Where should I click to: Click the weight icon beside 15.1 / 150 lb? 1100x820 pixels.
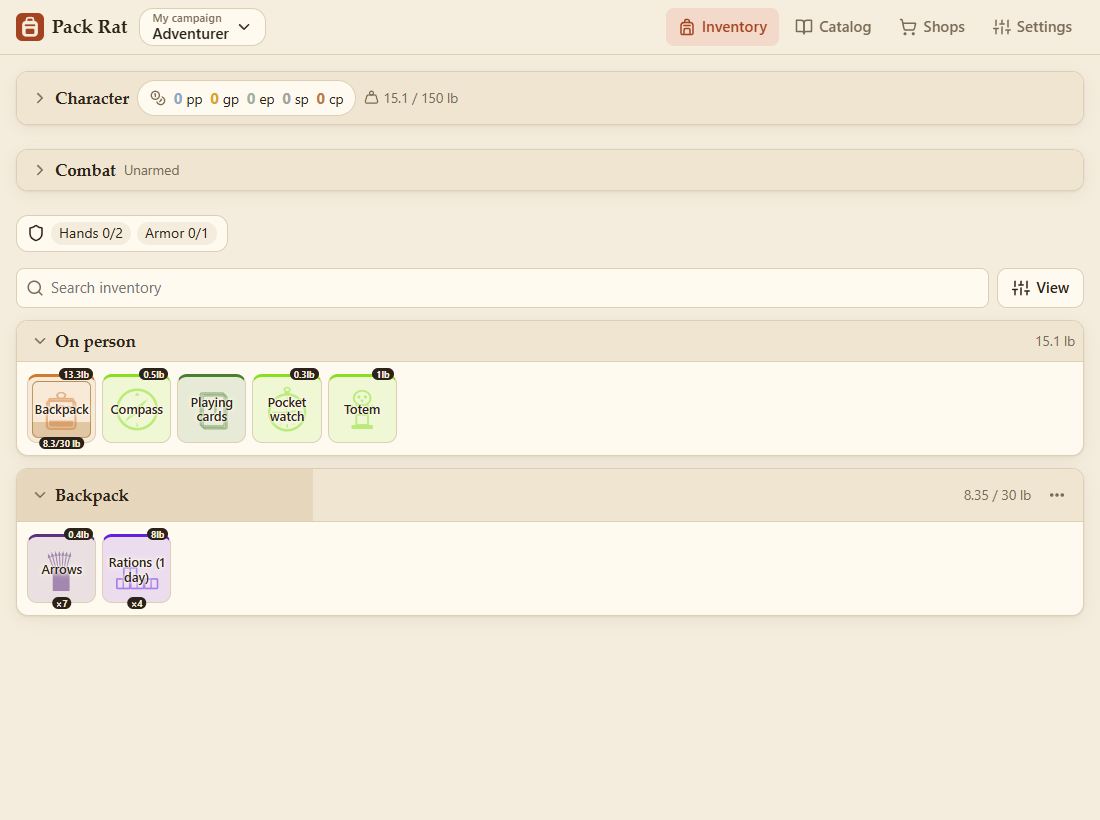tap(371, 98)
